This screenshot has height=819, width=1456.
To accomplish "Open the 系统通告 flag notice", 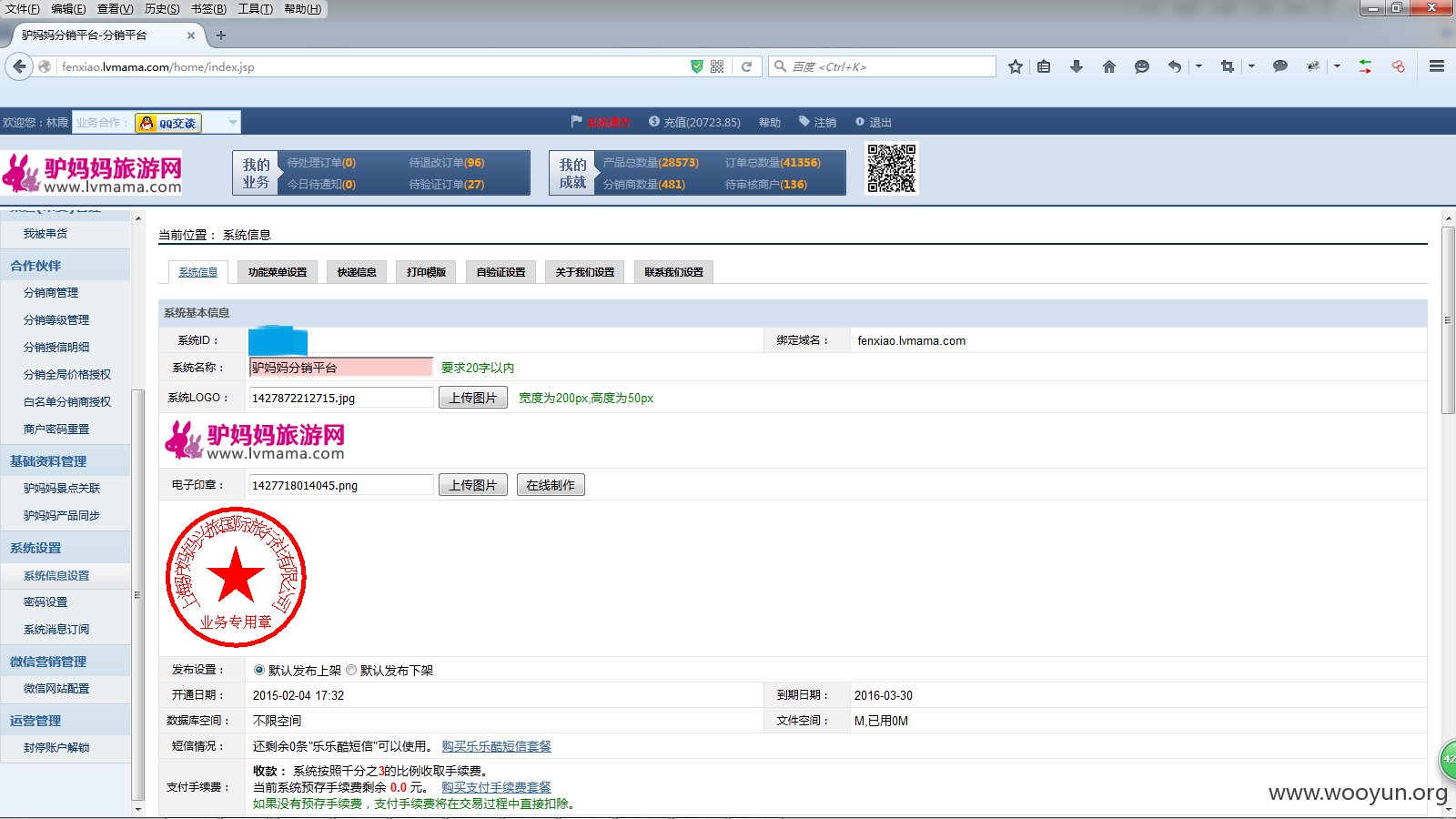I will point(601,122).
